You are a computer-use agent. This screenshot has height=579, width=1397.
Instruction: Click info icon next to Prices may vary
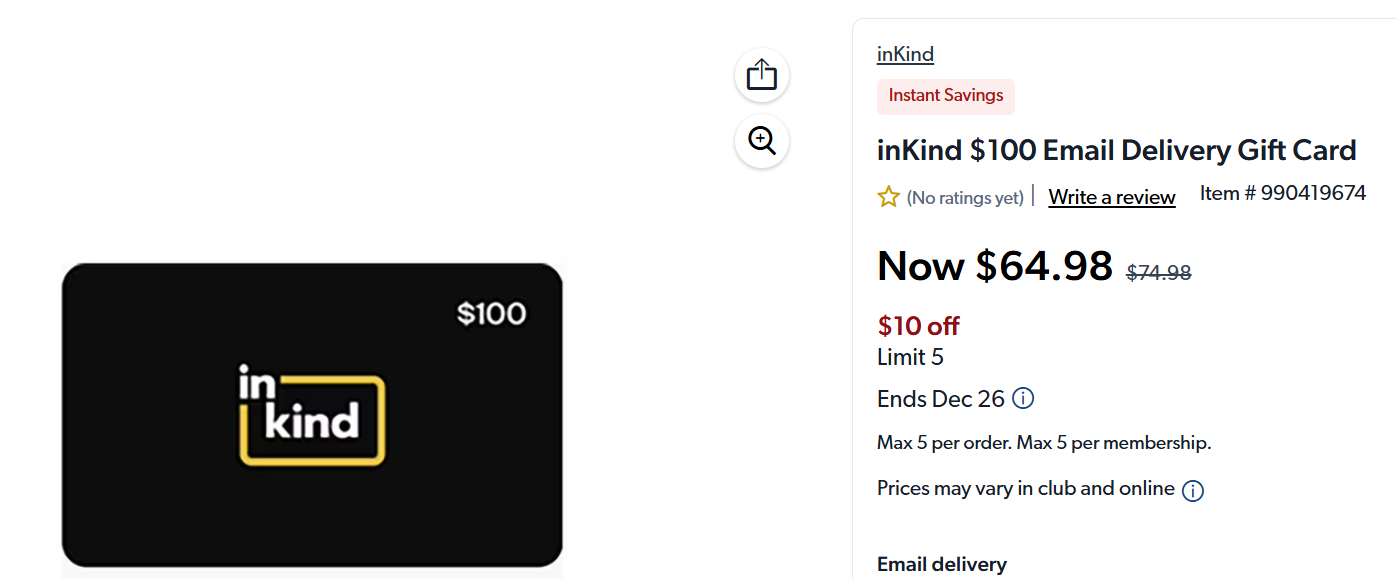click(1192, 490)
